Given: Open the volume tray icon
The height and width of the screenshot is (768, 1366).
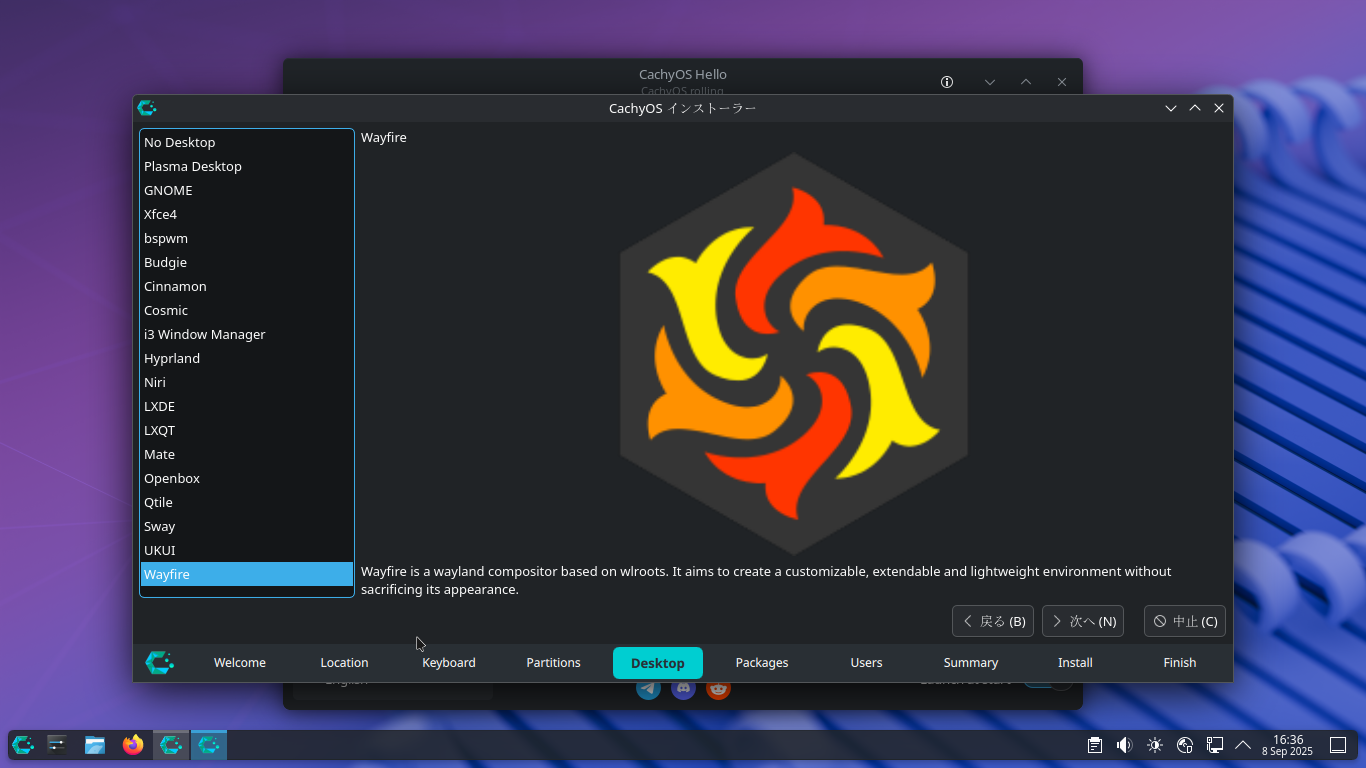Looking at the screenshot, I should coord(1125,745).
